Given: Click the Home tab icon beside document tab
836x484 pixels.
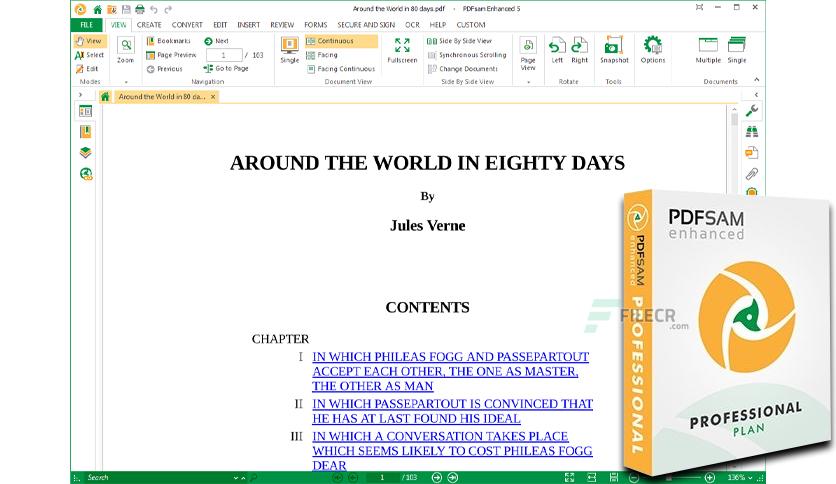Looking at the screenshot, I should pos(105,96).
